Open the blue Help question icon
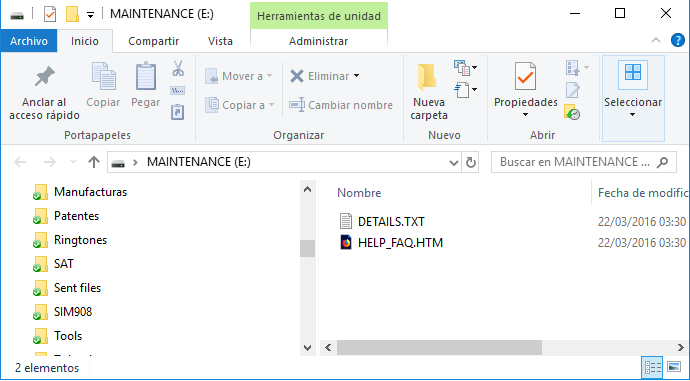690x381 pixels. click(678, 40)
